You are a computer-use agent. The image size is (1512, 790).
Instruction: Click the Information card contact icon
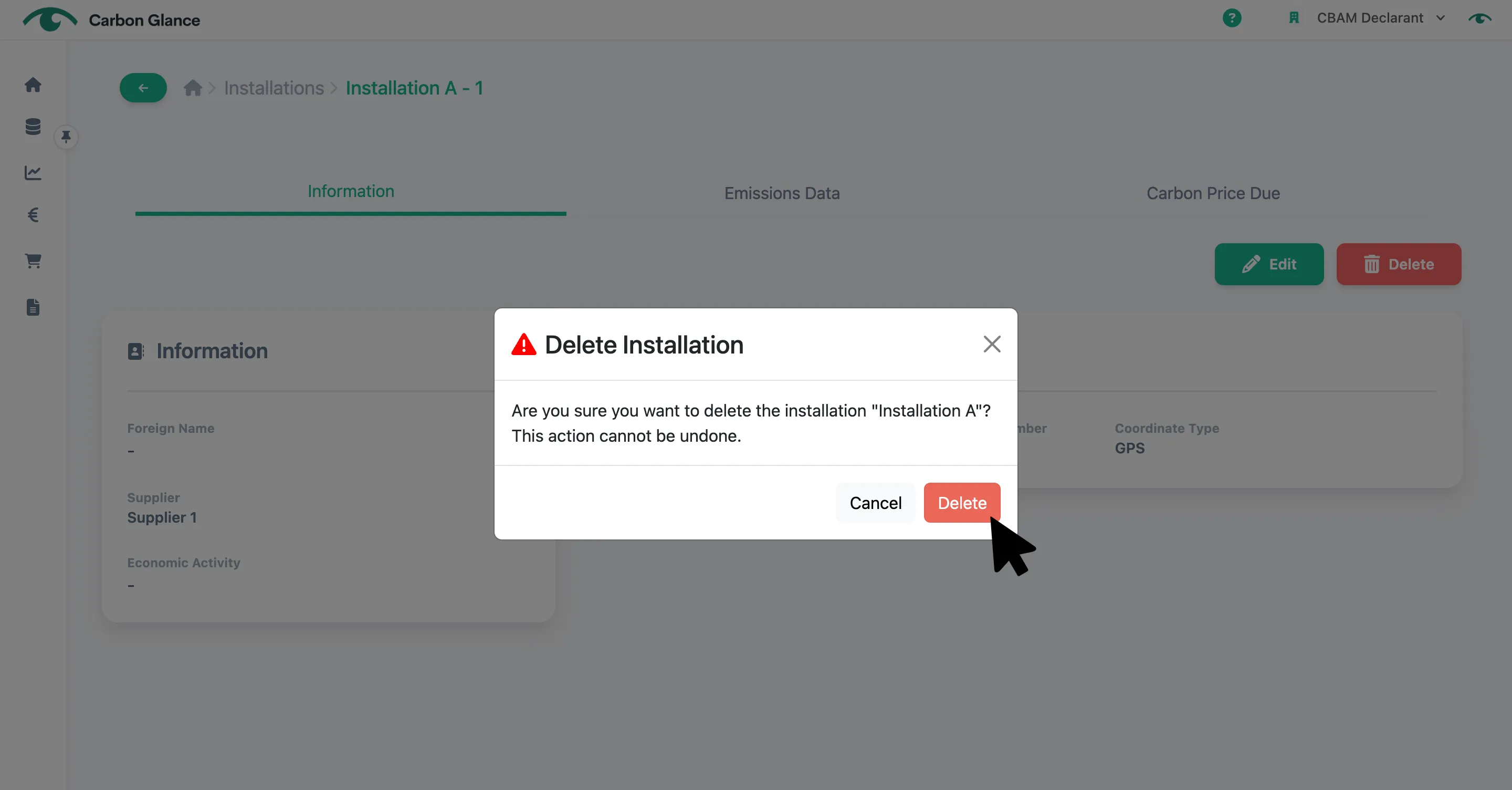click(135, 351)
